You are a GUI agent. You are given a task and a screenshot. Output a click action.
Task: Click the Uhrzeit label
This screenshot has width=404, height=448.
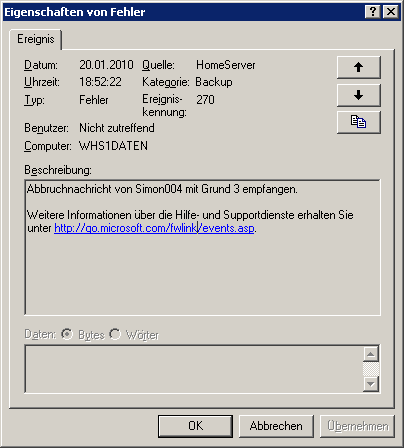click(42, 82)
